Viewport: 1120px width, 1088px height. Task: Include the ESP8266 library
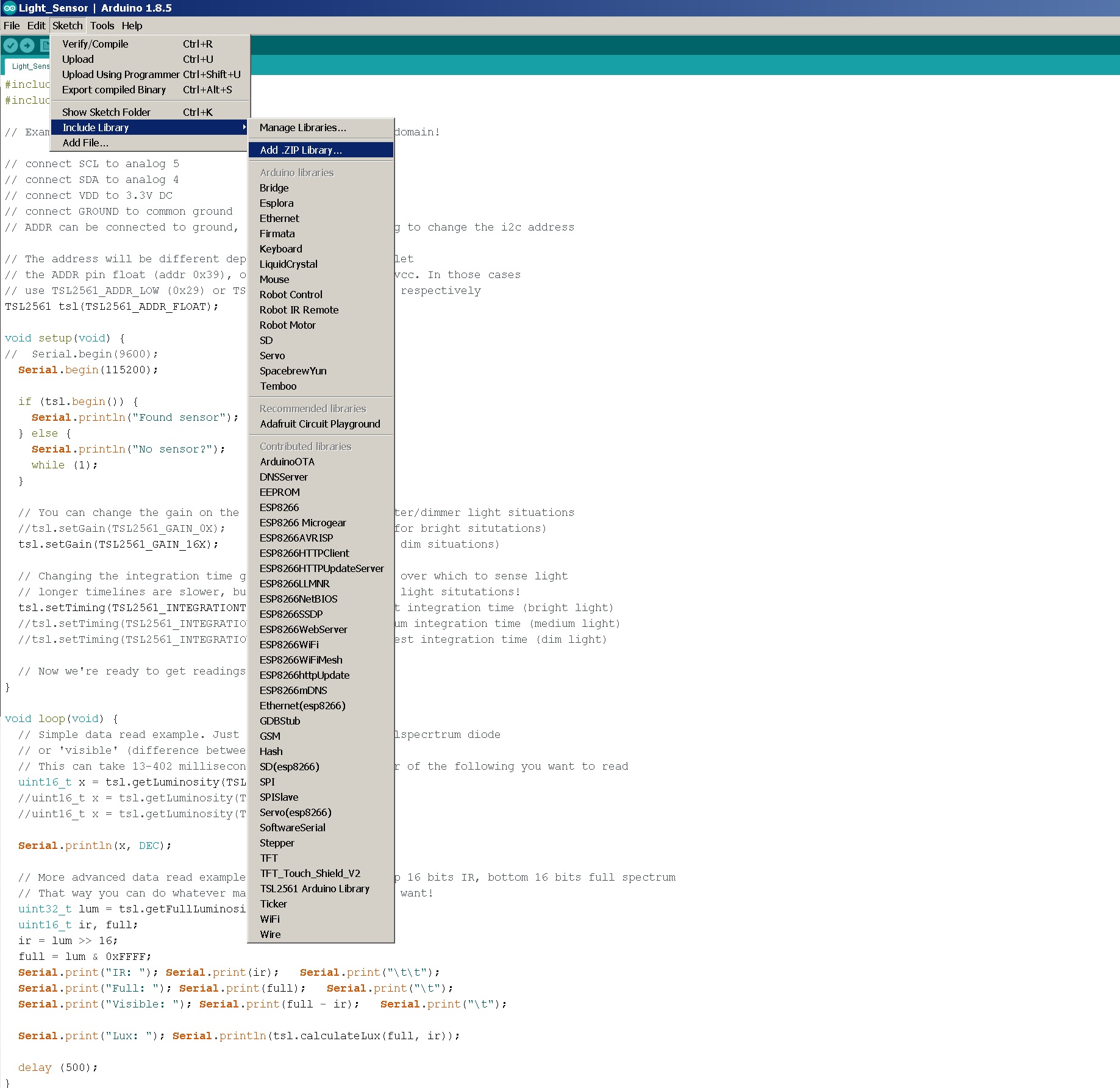321,507
